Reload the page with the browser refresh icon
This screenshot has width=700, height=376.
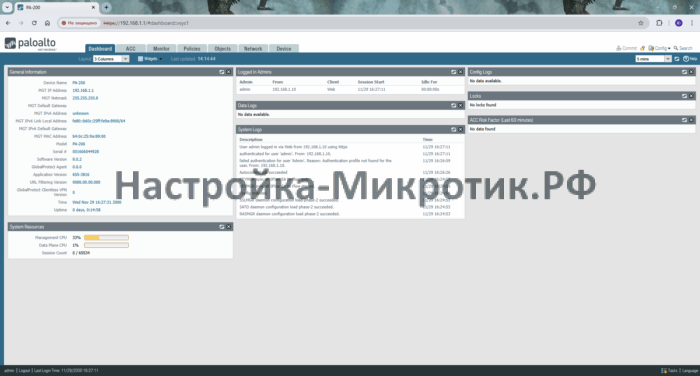click(x=34, y=23)
